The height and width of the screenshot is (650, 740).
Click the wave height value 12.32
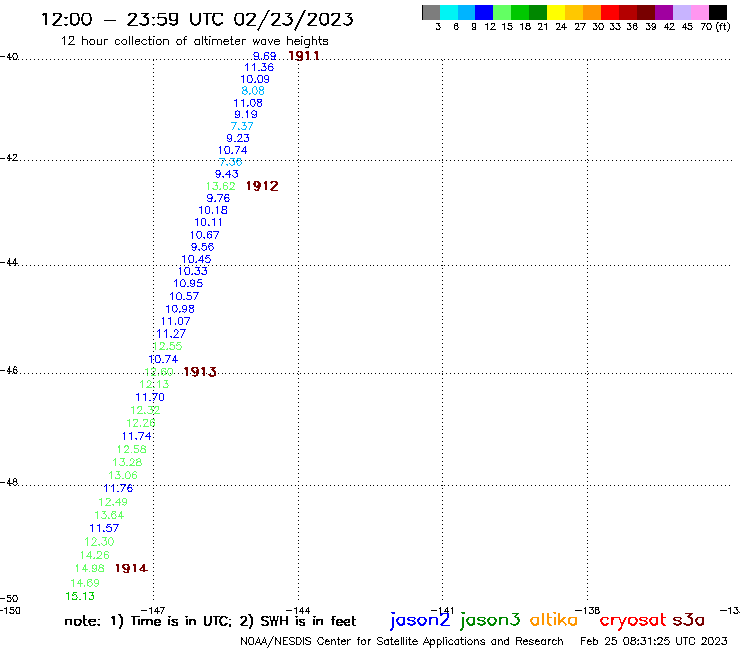click(145, 410)
